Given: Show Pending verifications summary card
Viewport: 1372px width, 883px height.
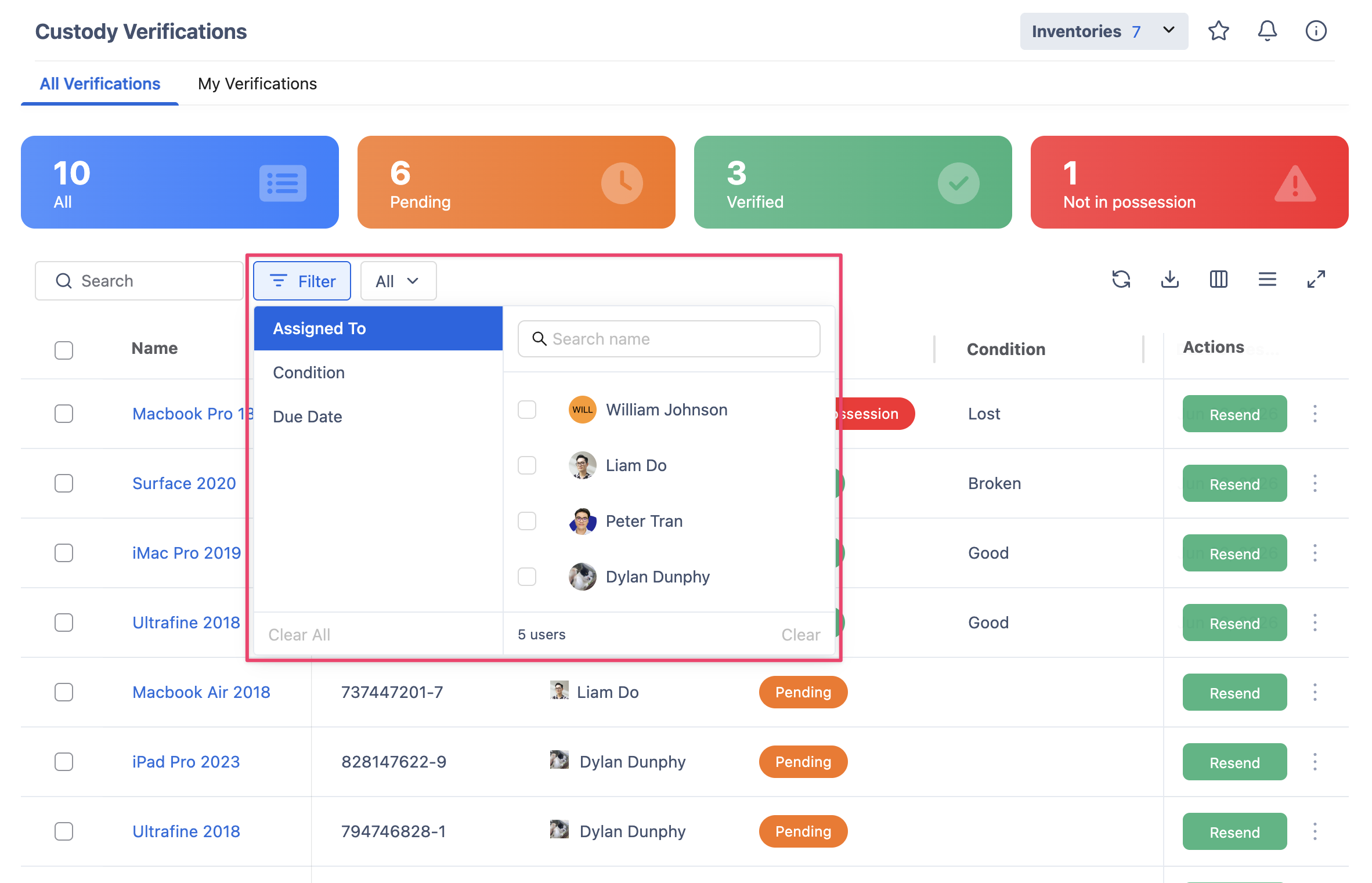Looking at the screenshot, I should coord(517,182).
